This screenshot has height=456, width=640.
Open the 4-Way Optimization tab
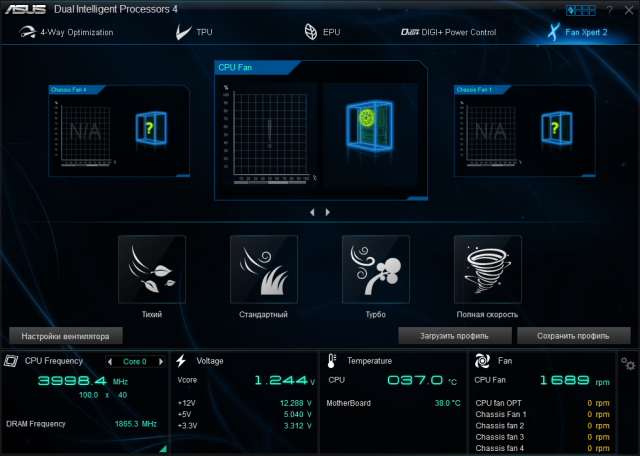point(66,32)
